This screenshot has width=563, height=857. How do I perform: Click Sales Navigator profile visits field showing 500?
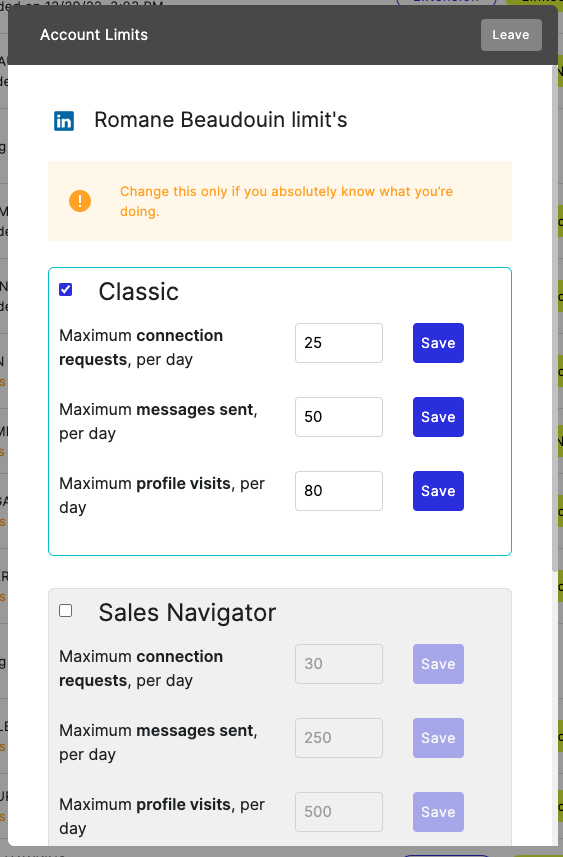(x=339, y=812)
